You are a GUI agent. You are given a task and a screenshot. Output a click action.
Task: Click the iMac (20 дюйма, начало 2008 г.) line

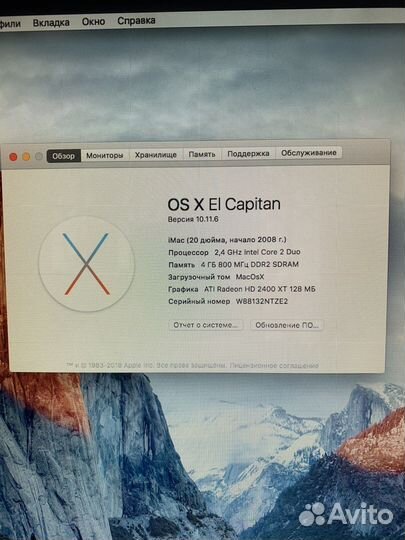tap(227, 240)
